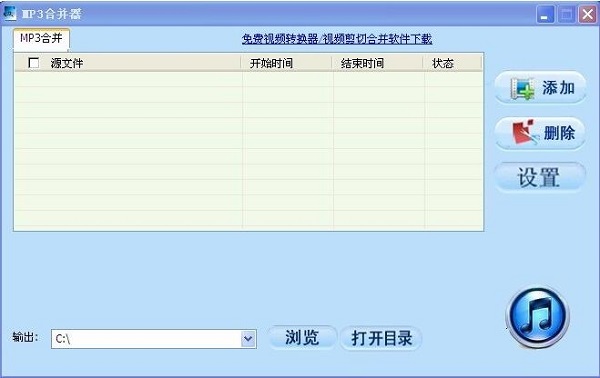Click the grayed-out maximize button in title bar
The width and height of the screenshot is (600, 378).
566,15
